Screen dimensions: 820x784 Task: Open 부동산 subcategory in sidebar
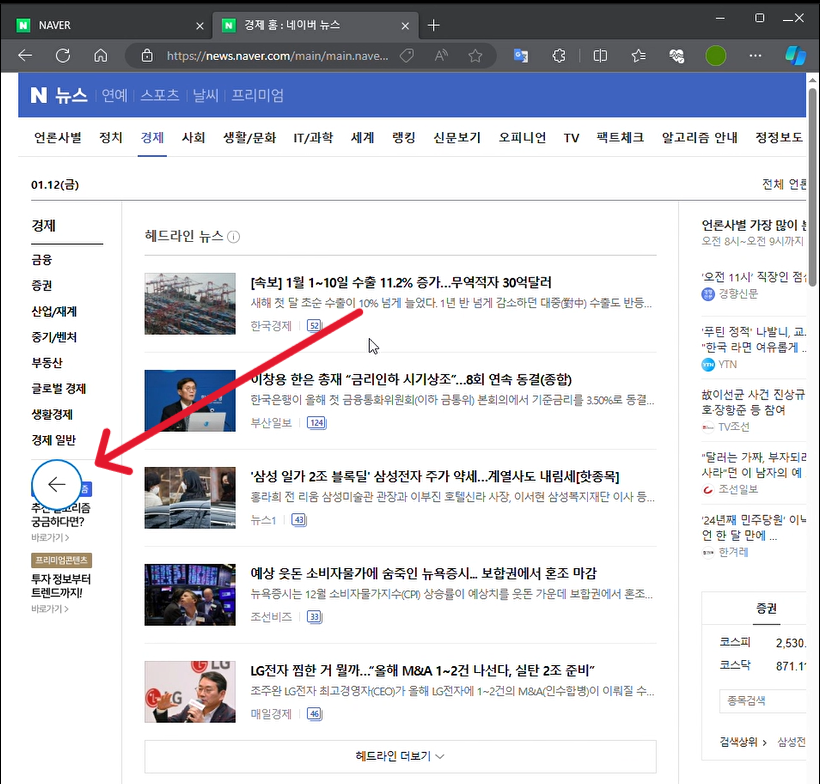47,362
